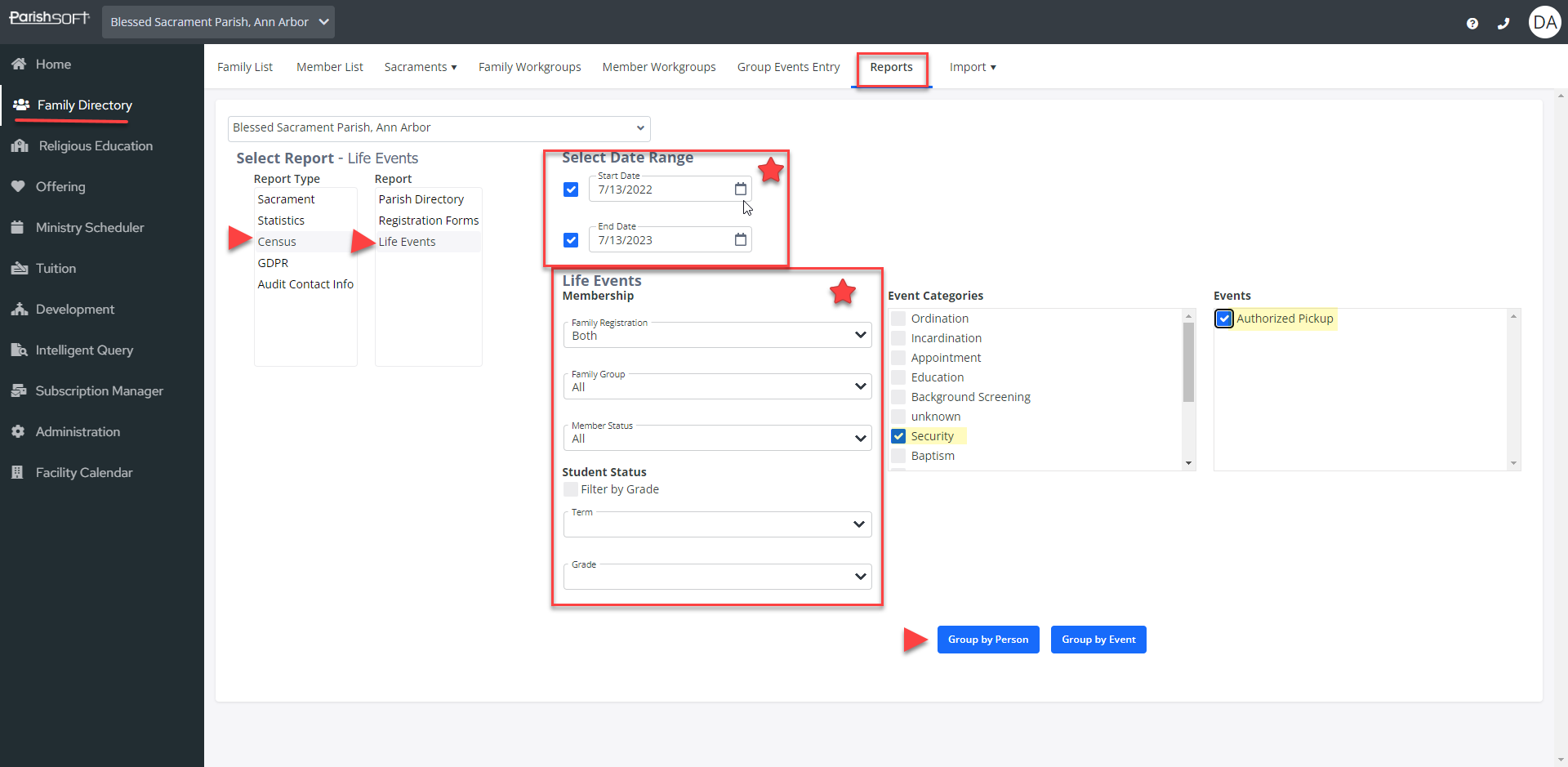
Task: Choose the Registration Forms report
Action: 428,221
